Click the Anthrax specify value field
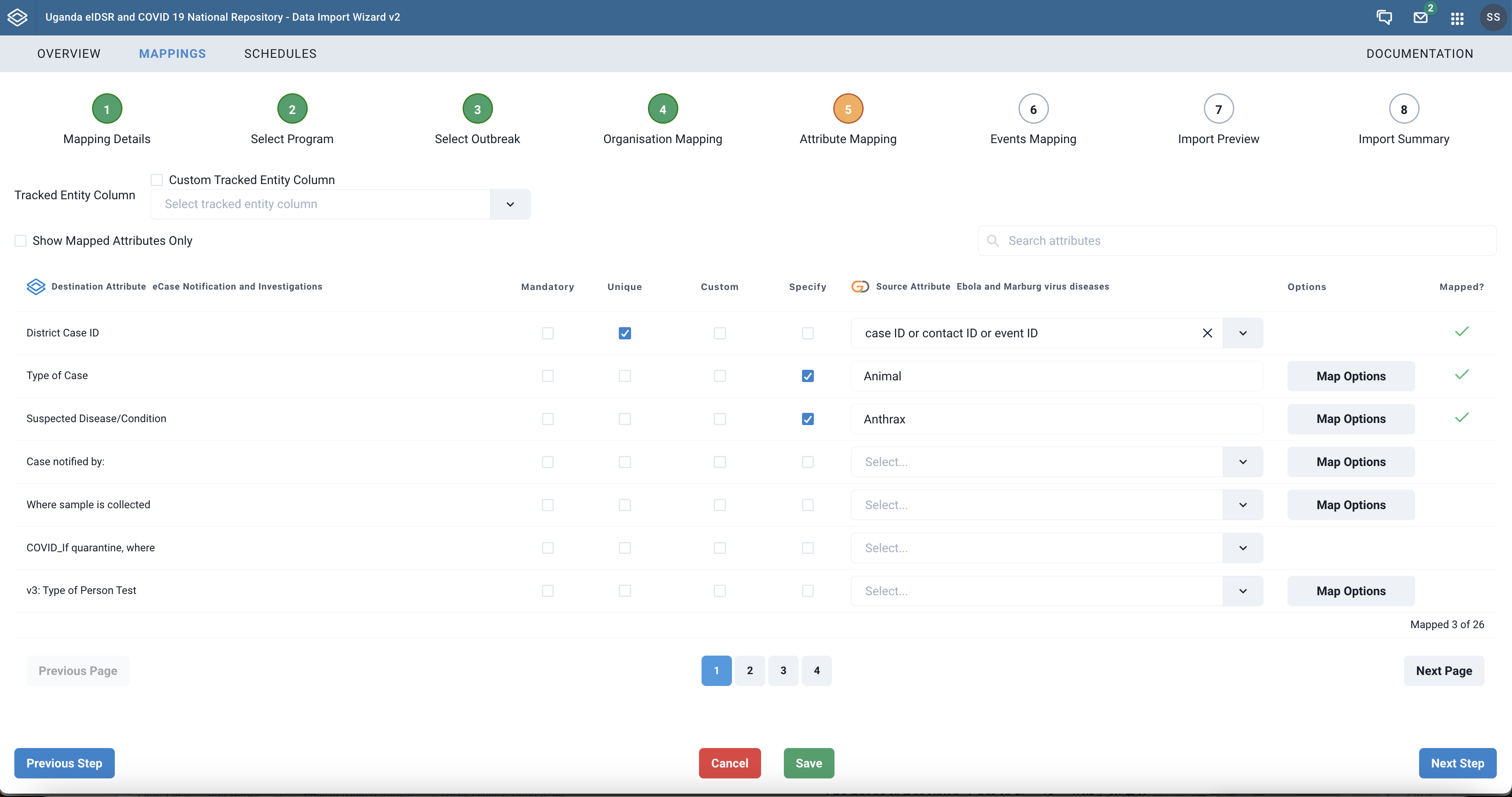The image size is (1512, 797). 1057,419
